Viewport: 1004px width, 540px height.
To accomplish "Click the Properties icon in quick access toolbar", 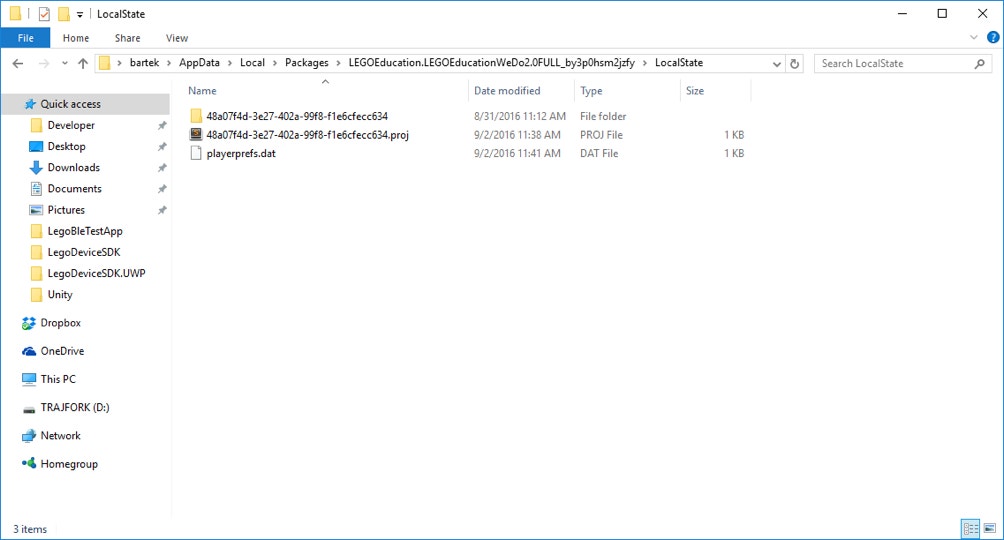I will tap(43, 14).
